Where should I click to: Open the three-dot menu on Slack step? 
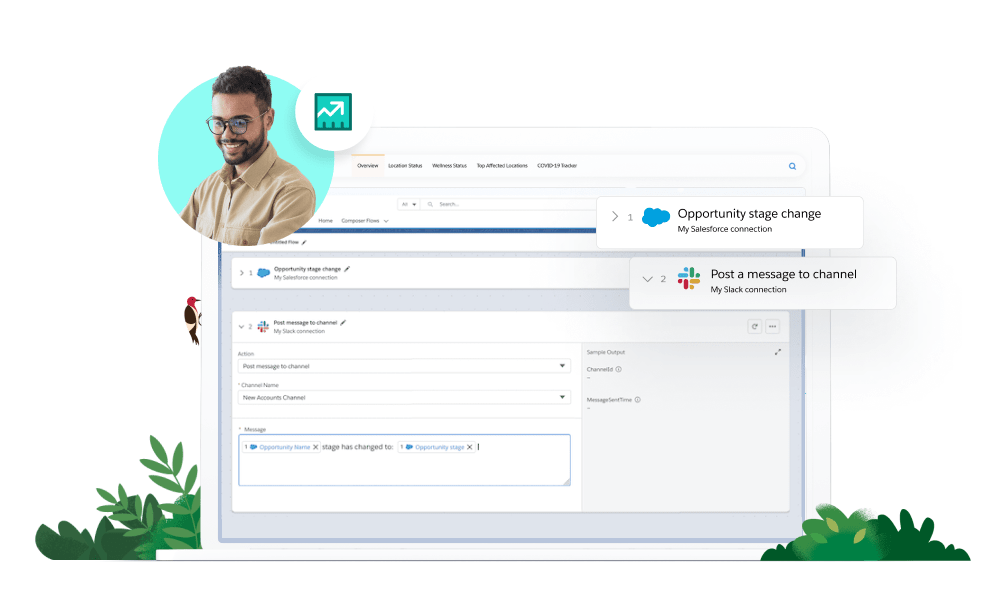(x=772, y=326)
